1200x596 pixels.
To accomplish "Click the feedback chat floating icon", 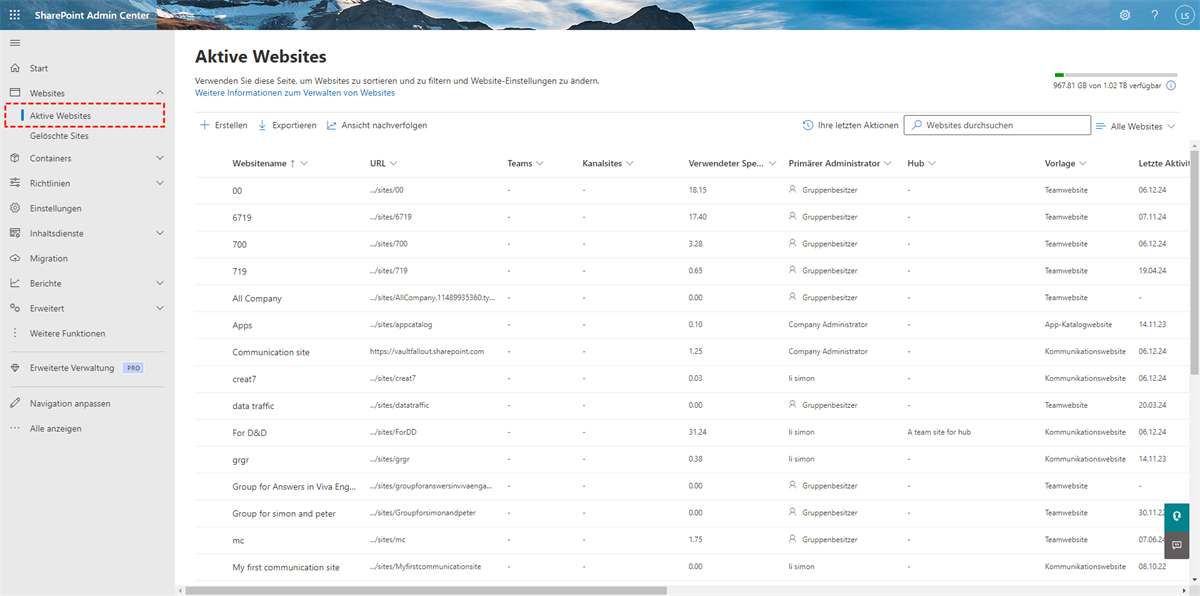I will pos(1177,545).
